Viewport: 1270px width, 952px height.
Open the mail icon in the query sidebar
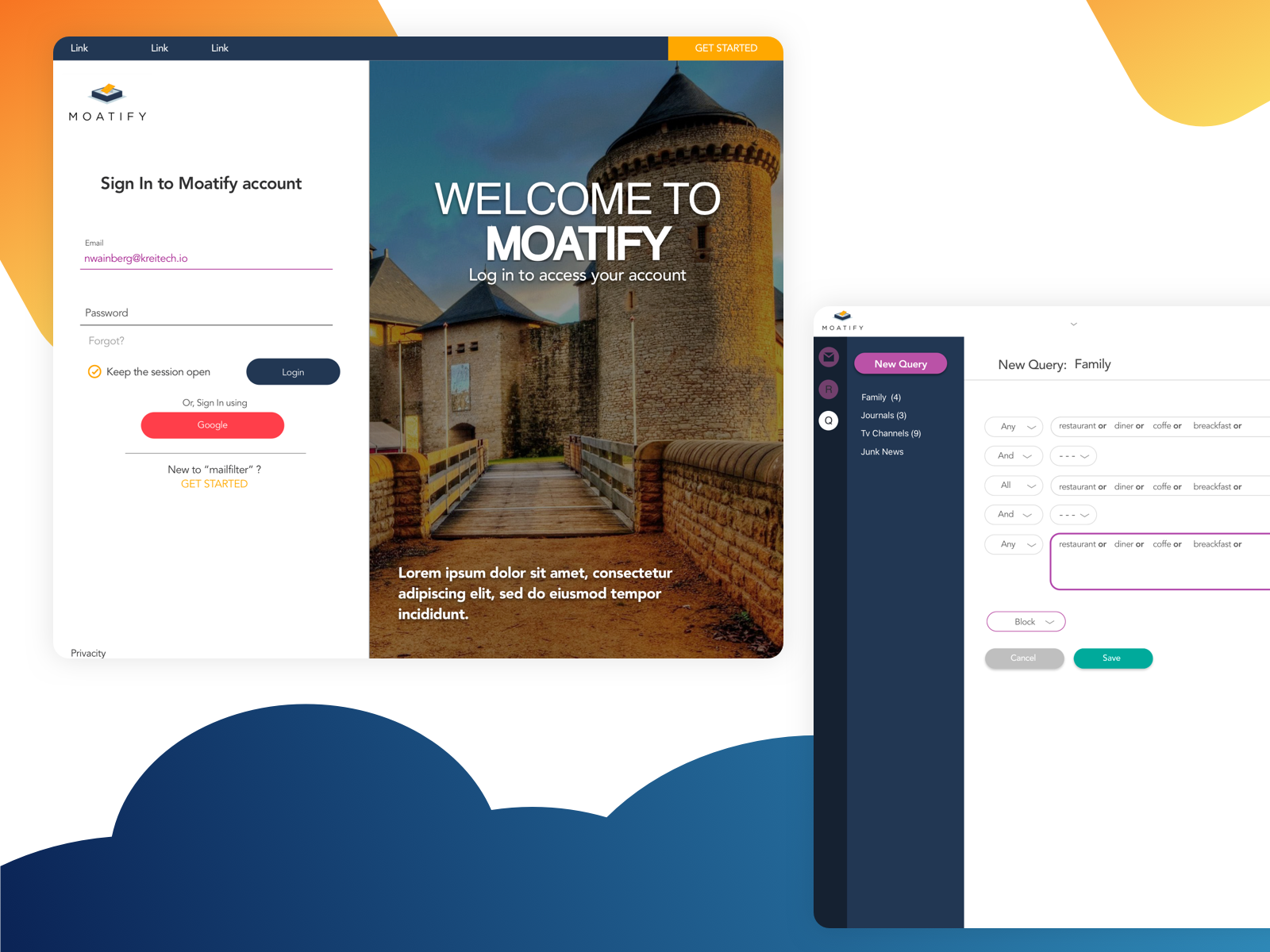(x=829, y=357)
